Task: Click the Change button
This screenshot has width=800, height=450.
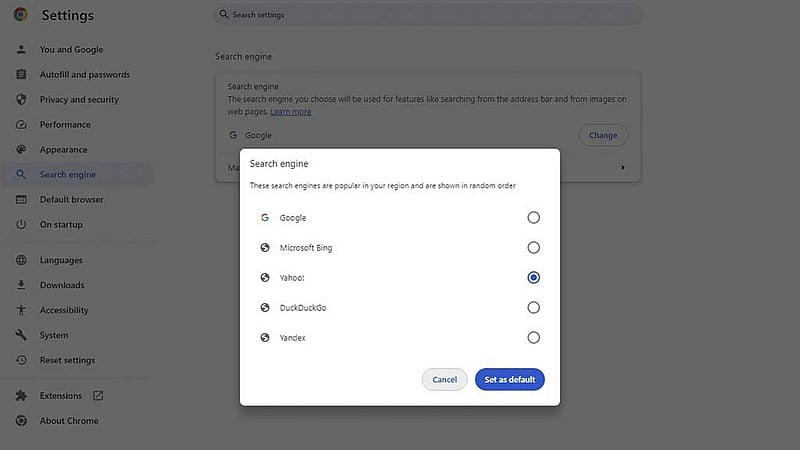Action: click(603, 135)
